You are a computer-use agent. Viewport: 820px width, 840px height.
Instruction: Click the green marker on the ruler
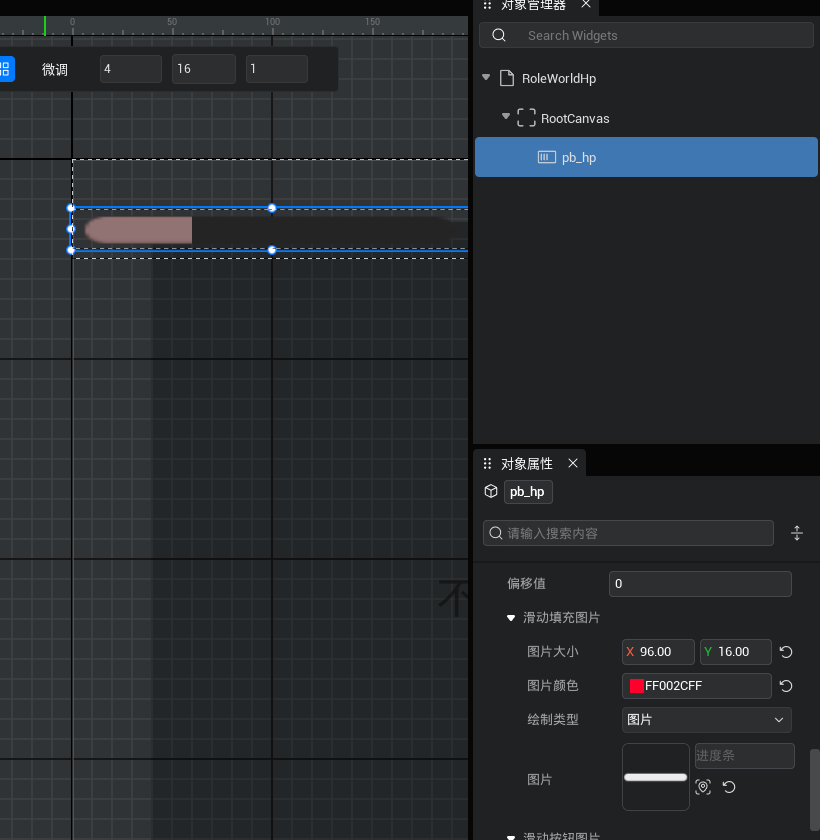[45, 26]
